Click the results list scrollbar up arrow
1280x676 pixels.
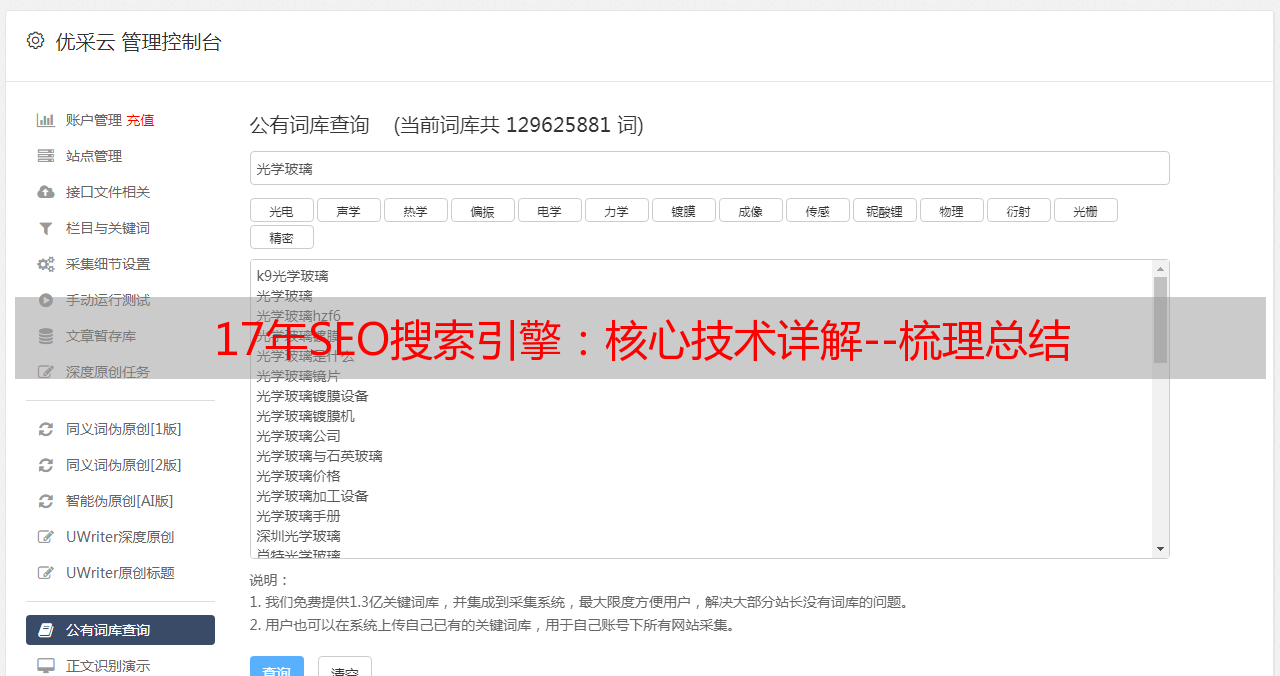(x=1160, y=269)
